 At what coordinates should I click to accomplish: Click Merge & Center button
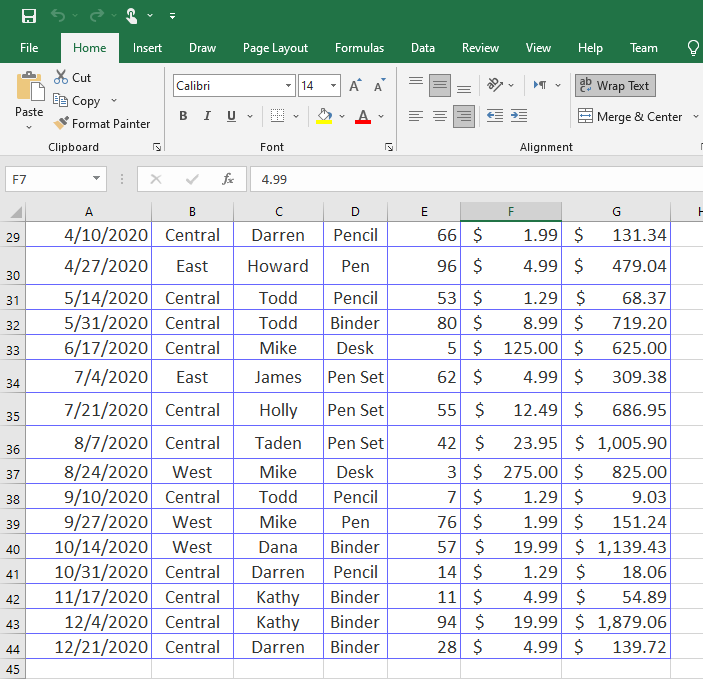point(630,117)
